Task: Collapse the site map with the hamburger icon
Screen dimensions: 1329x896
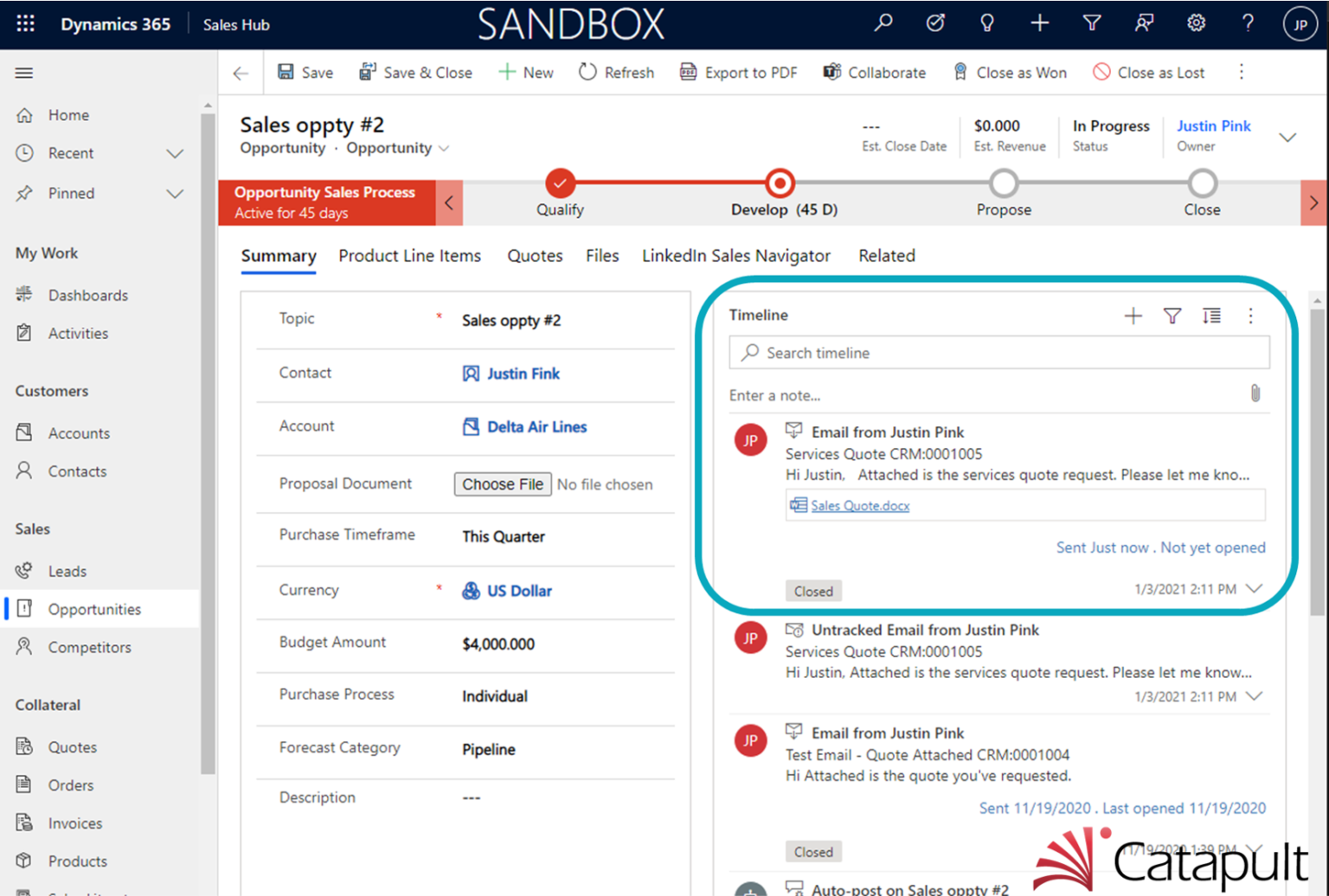Action: point(23,73)
